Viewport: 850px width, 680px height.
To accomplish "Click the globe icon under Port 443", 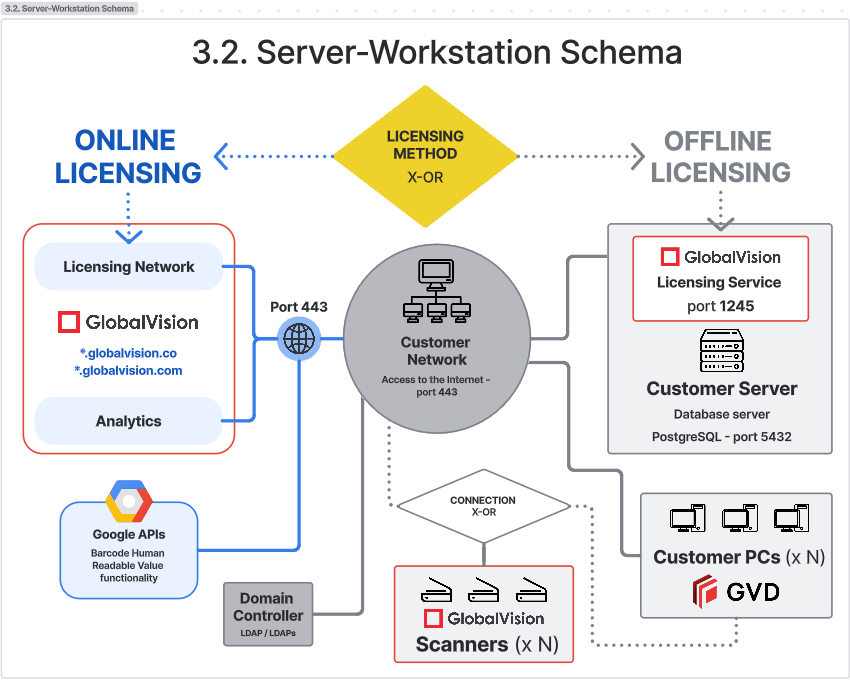I will tap(298, 340).
